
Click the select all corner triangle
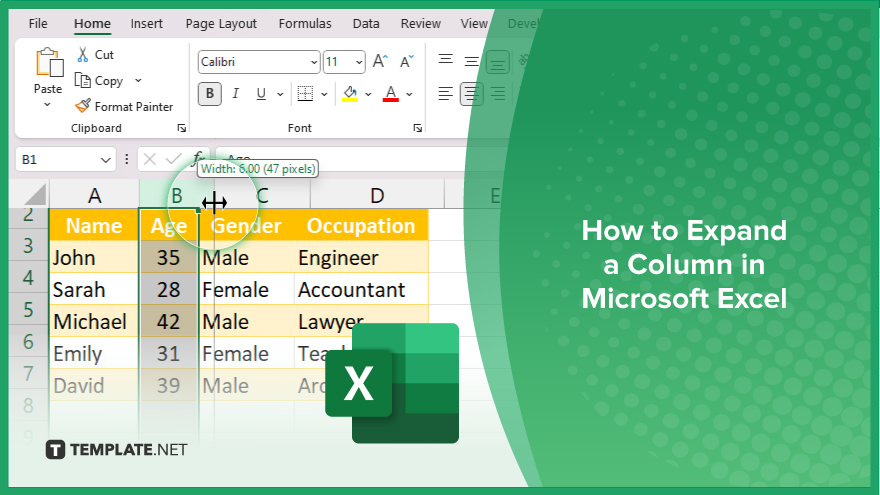tap(35, 195)
